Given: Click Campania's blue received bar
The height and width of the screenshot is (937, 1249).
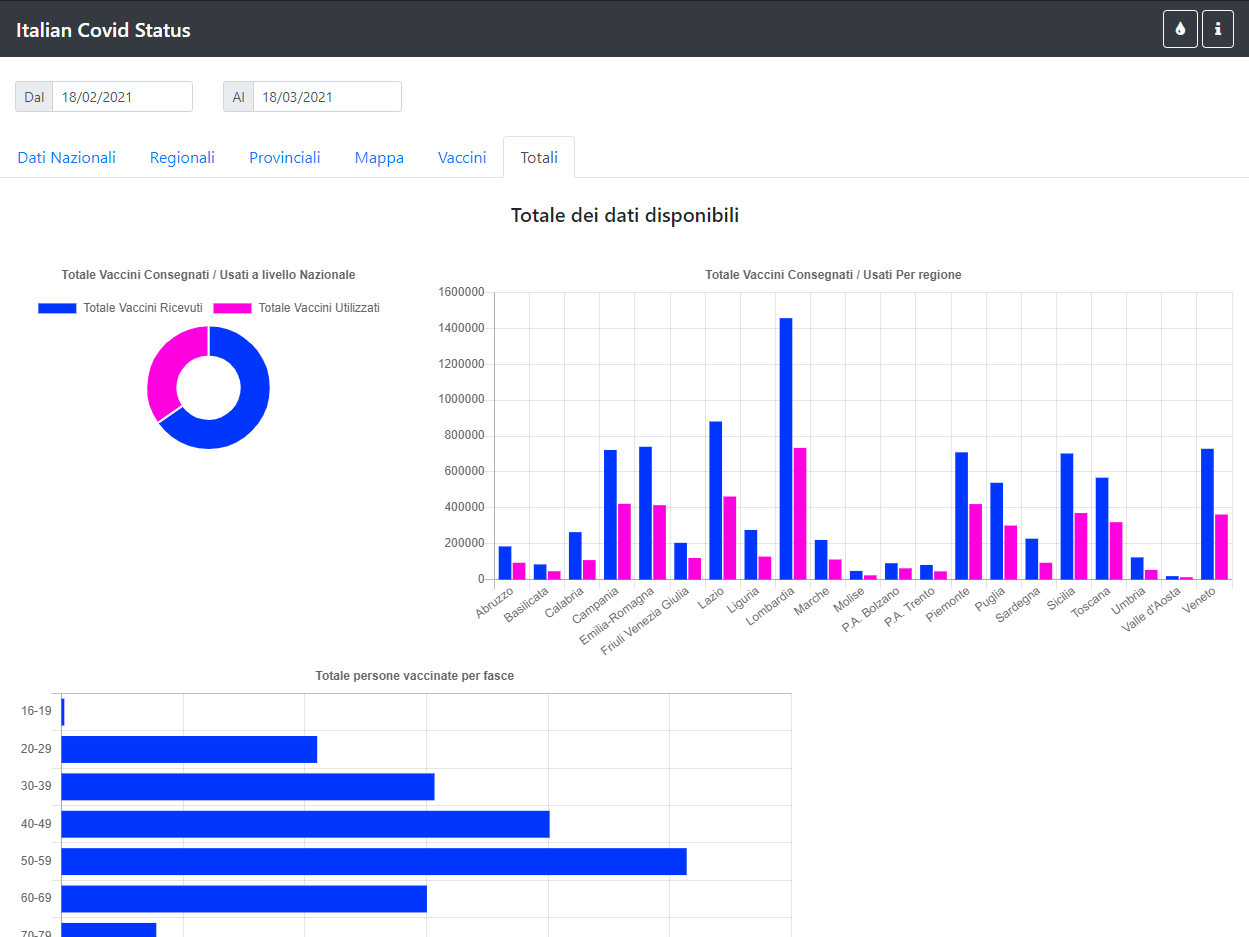Looking at the screenshot, I should click(x=610, y=514).
